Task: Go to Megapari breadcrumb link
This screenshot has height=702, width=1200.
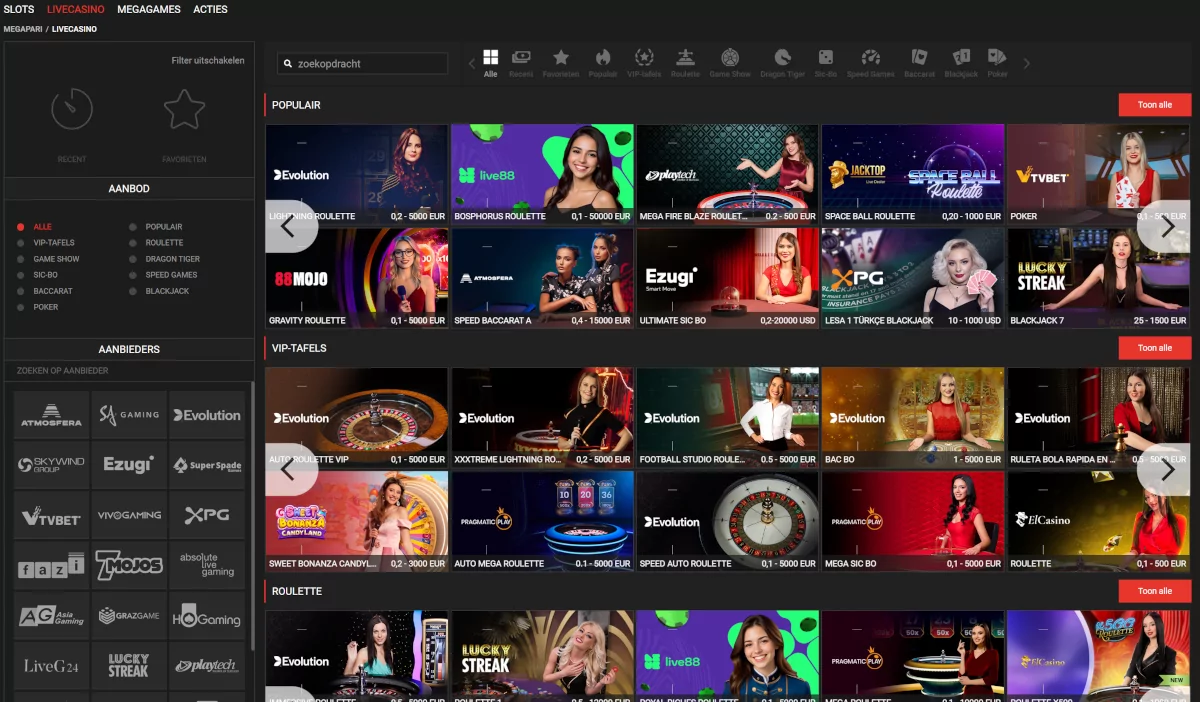Action: click(x=23, y=29)
